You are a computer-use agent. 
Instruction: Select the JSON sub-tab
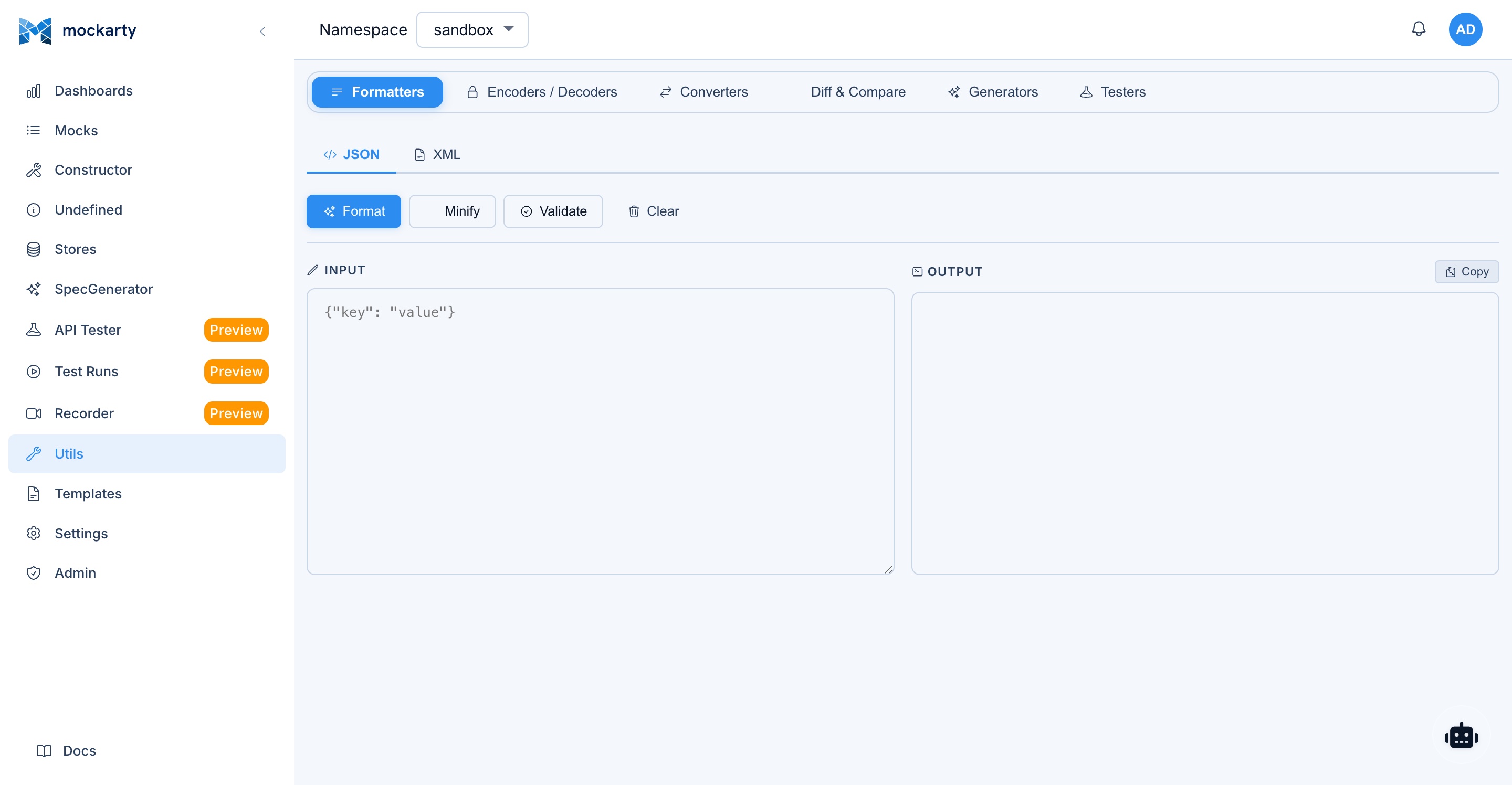pyautogui.click(x=351, y=155)
